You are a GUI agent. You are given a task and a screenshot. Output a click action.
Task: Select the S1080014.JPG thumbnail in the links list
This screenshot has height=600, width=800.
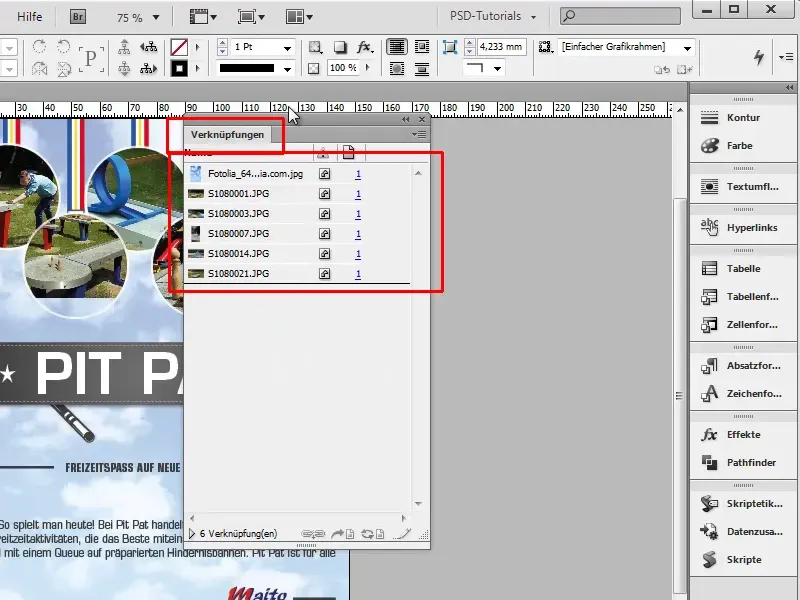(x=196, y=254)
